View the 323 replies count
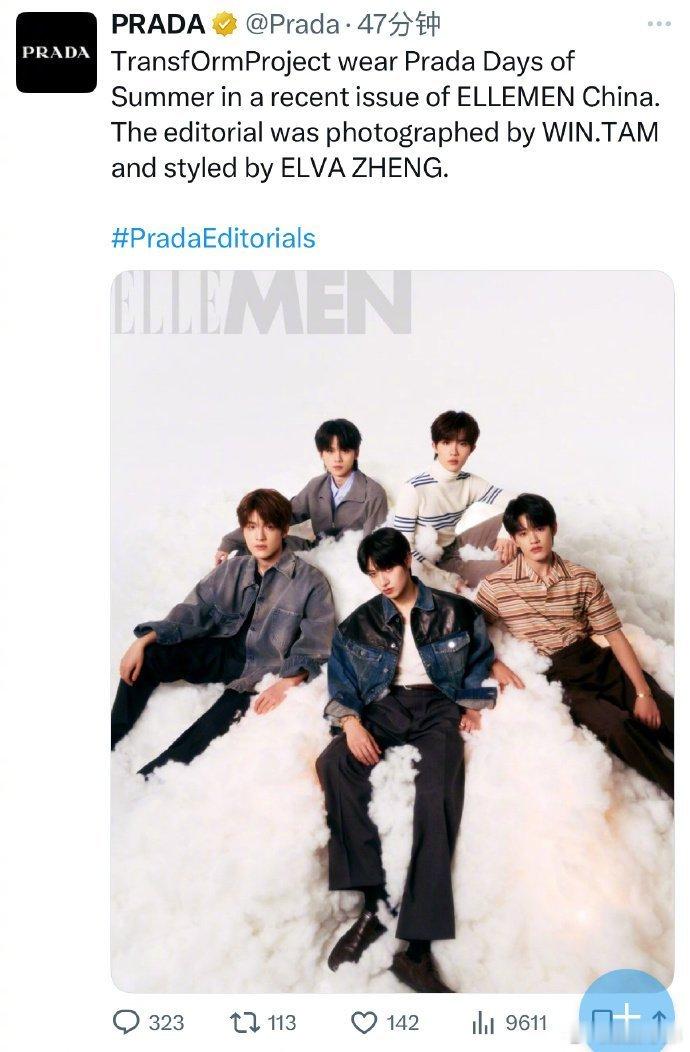 [166, 1022]
